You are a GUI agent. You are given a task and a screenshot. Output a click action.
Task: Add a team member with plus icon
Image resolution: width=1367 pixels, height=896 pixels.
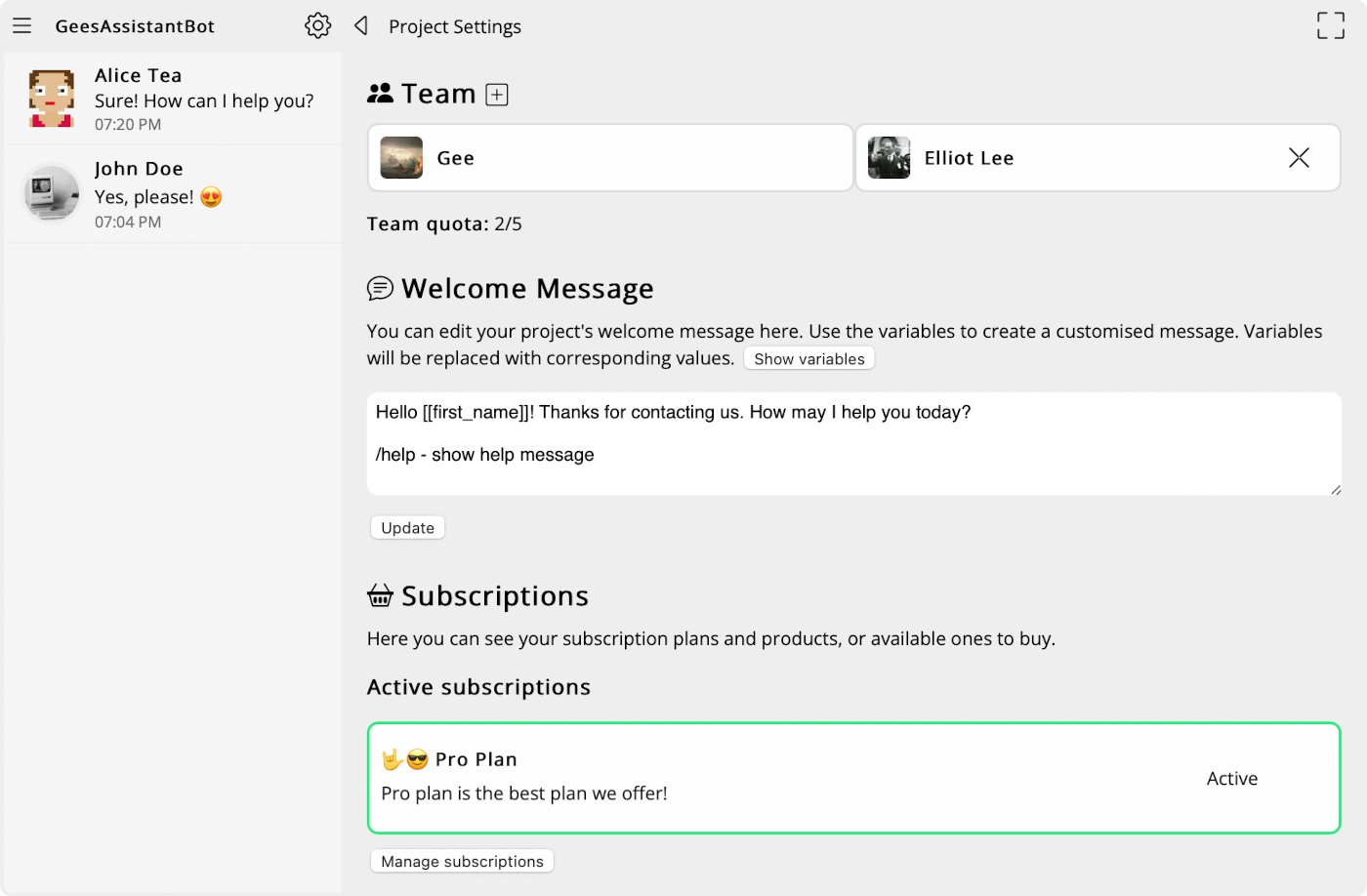(497, 95)
